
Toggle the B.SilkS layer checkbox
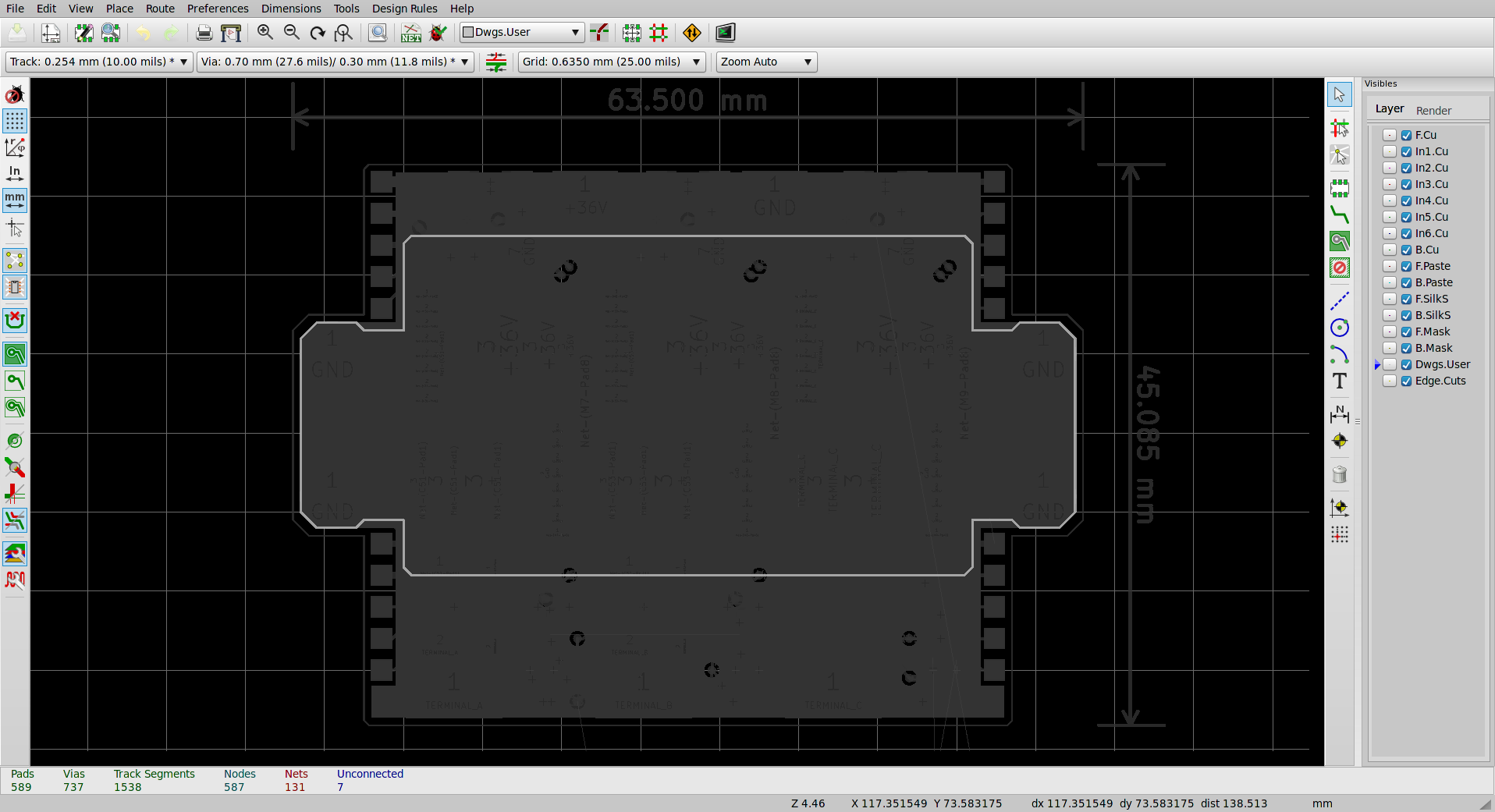click(1406, 315)
